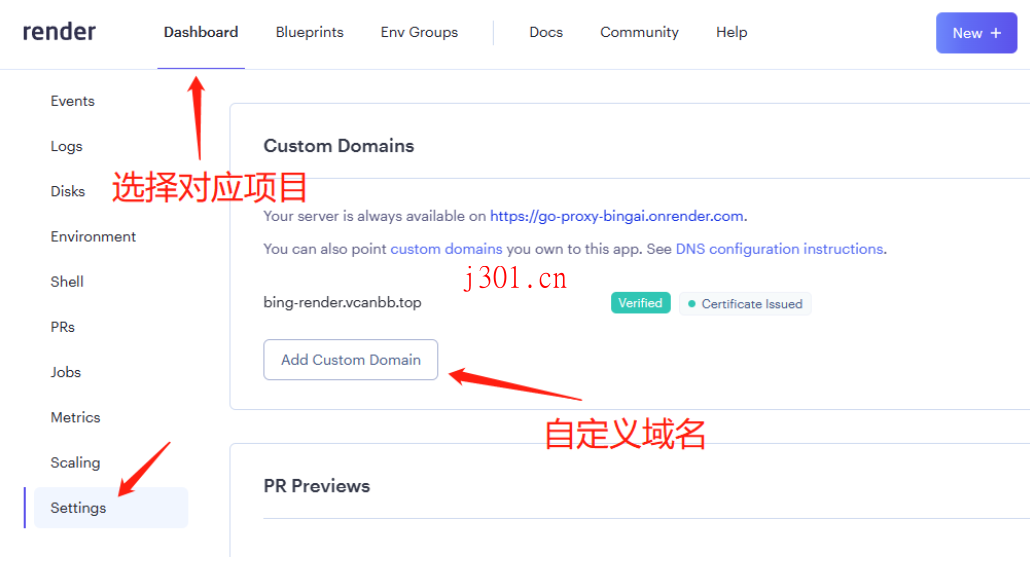Open the go-proxy-bingai.onrender.com link
The height and width of the screenshot is (572, 1030).
tap(617, 216)
